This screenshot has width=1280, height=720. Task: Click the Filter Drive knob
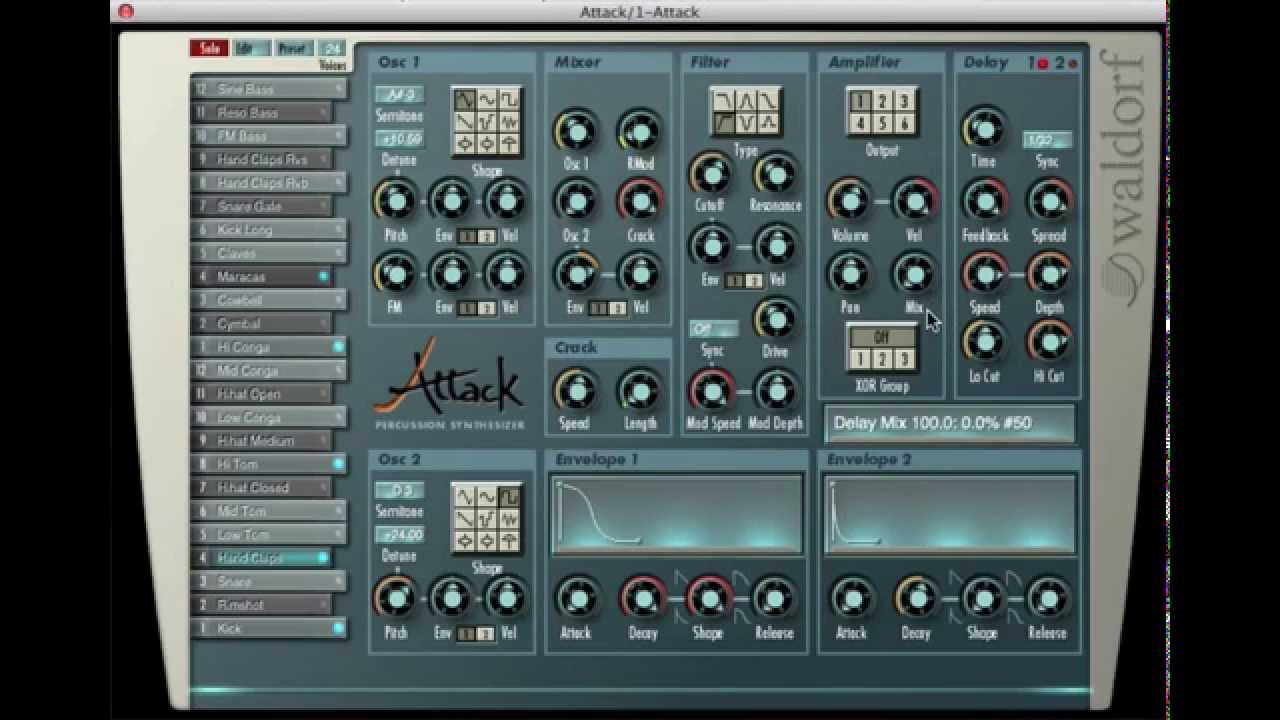coord(775,319)
